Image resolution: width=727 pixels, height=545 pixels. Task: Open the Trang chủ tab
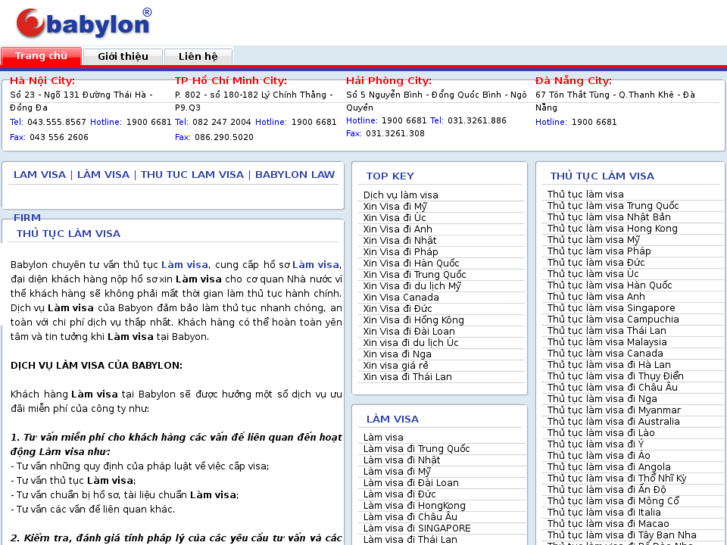(x=41, y=57)
